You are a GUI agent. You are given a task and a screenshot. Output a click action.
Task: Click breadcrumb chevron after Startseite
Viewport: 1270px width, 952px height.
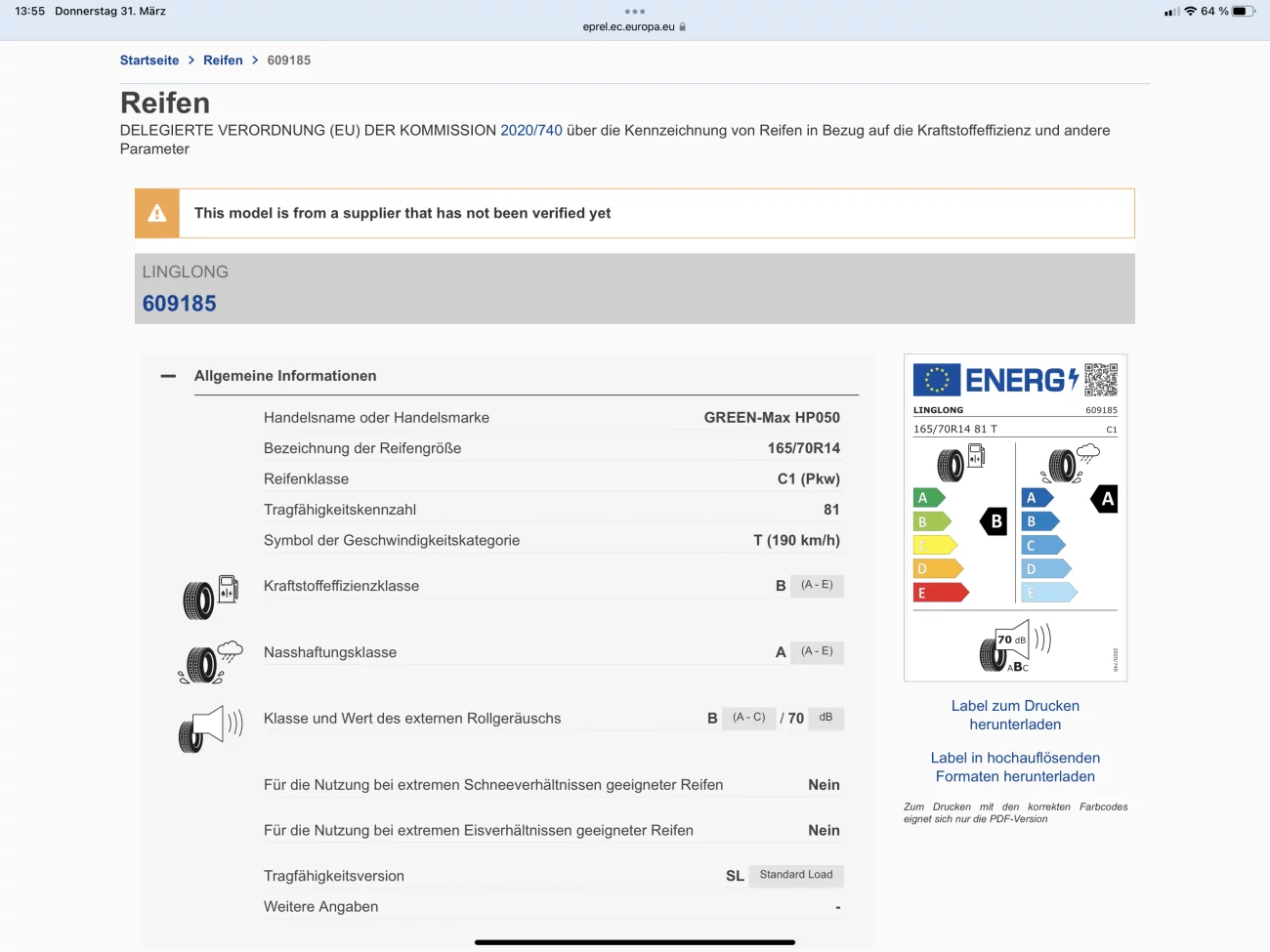coord(191,61)
